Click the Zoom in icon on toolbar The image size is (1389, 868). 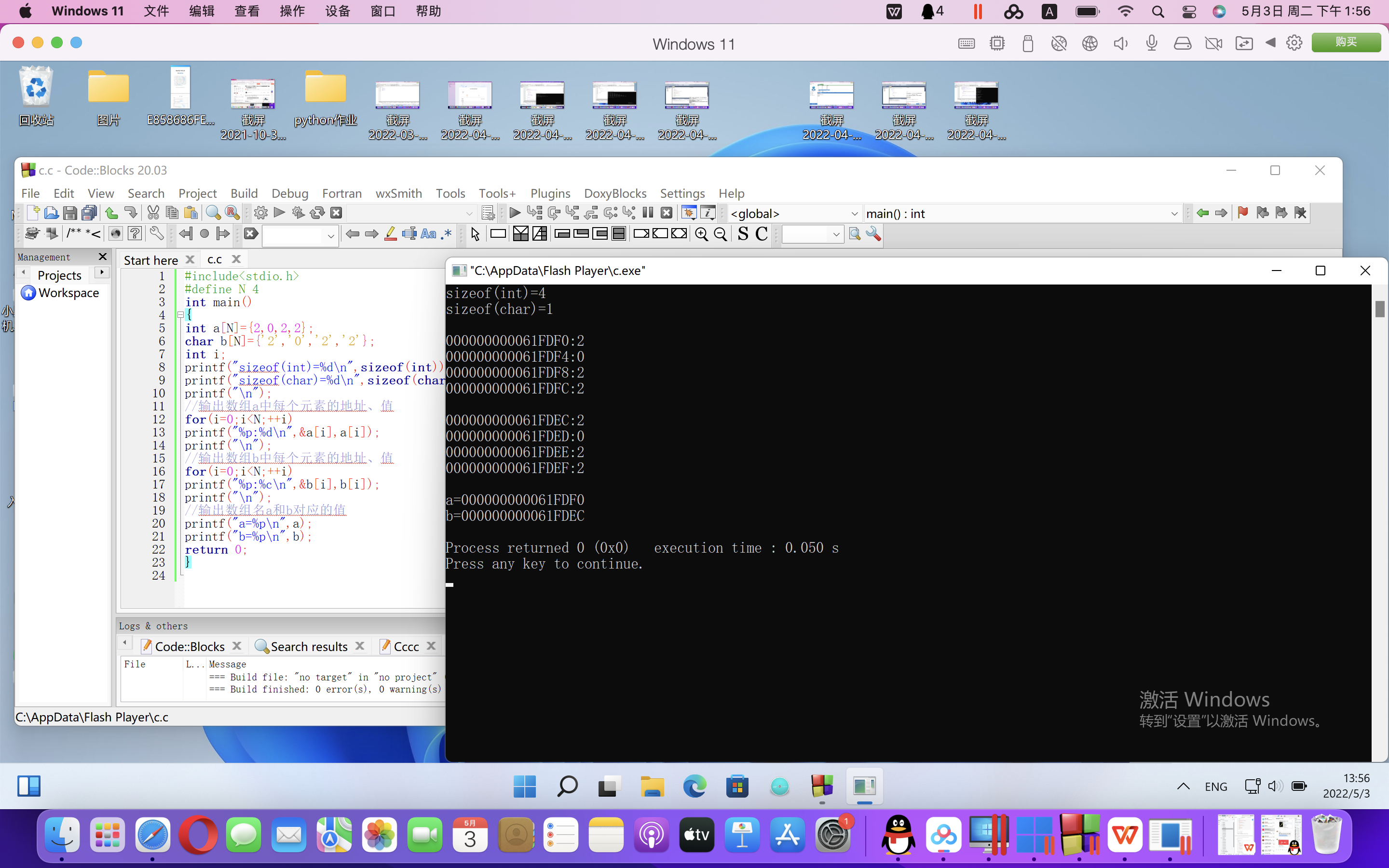pos(701,234)
